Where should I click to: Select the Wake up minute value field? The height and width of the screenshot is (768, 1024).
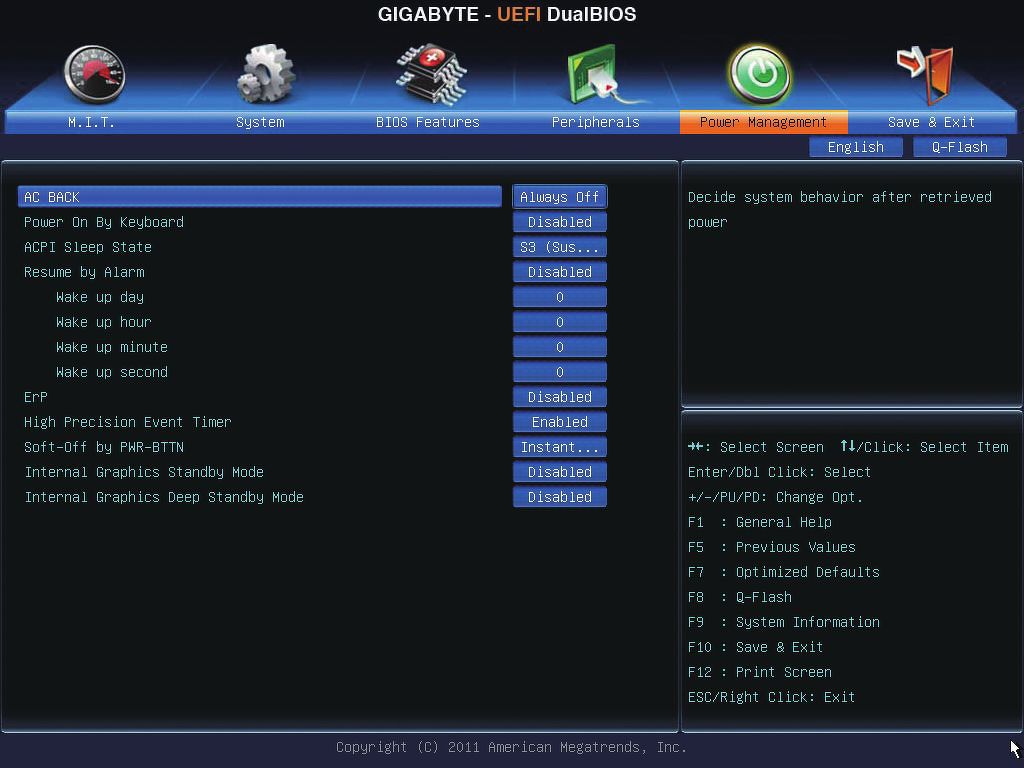[560, 347]
